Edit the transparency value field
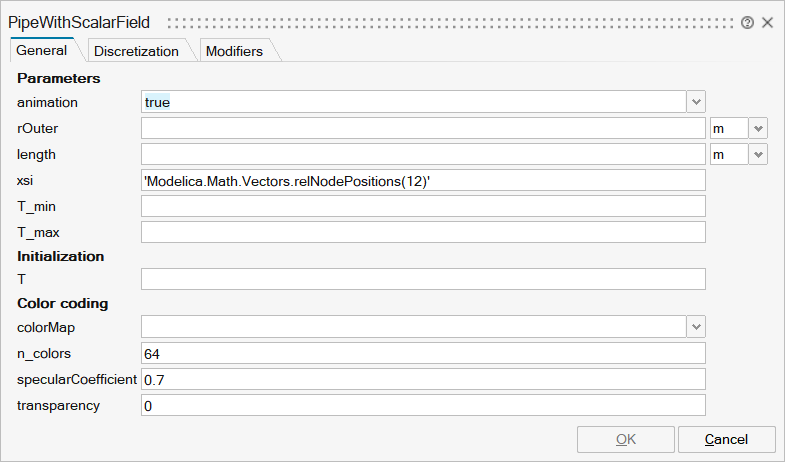Screen dimensions: 785x462 pos(423,405)
